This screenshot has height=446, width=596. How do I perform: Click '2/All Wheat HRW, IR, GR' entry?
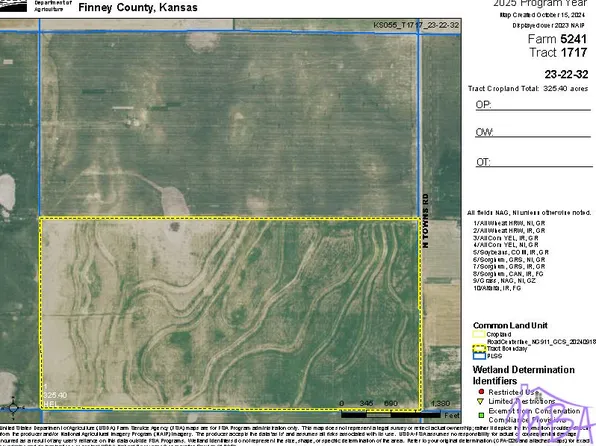[x=509, y=230]
